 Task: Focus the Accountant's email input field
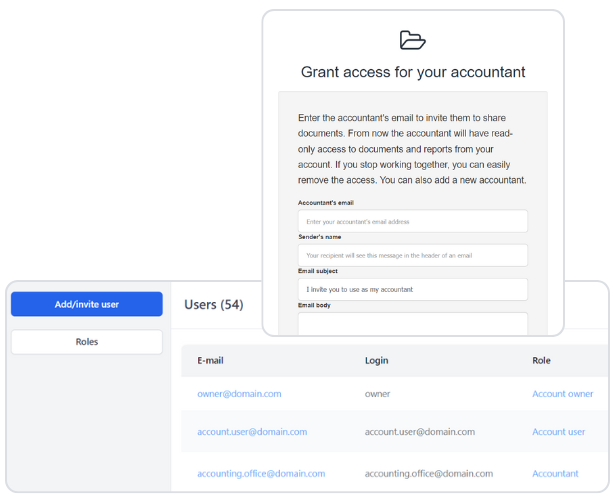tap(412, 221)
